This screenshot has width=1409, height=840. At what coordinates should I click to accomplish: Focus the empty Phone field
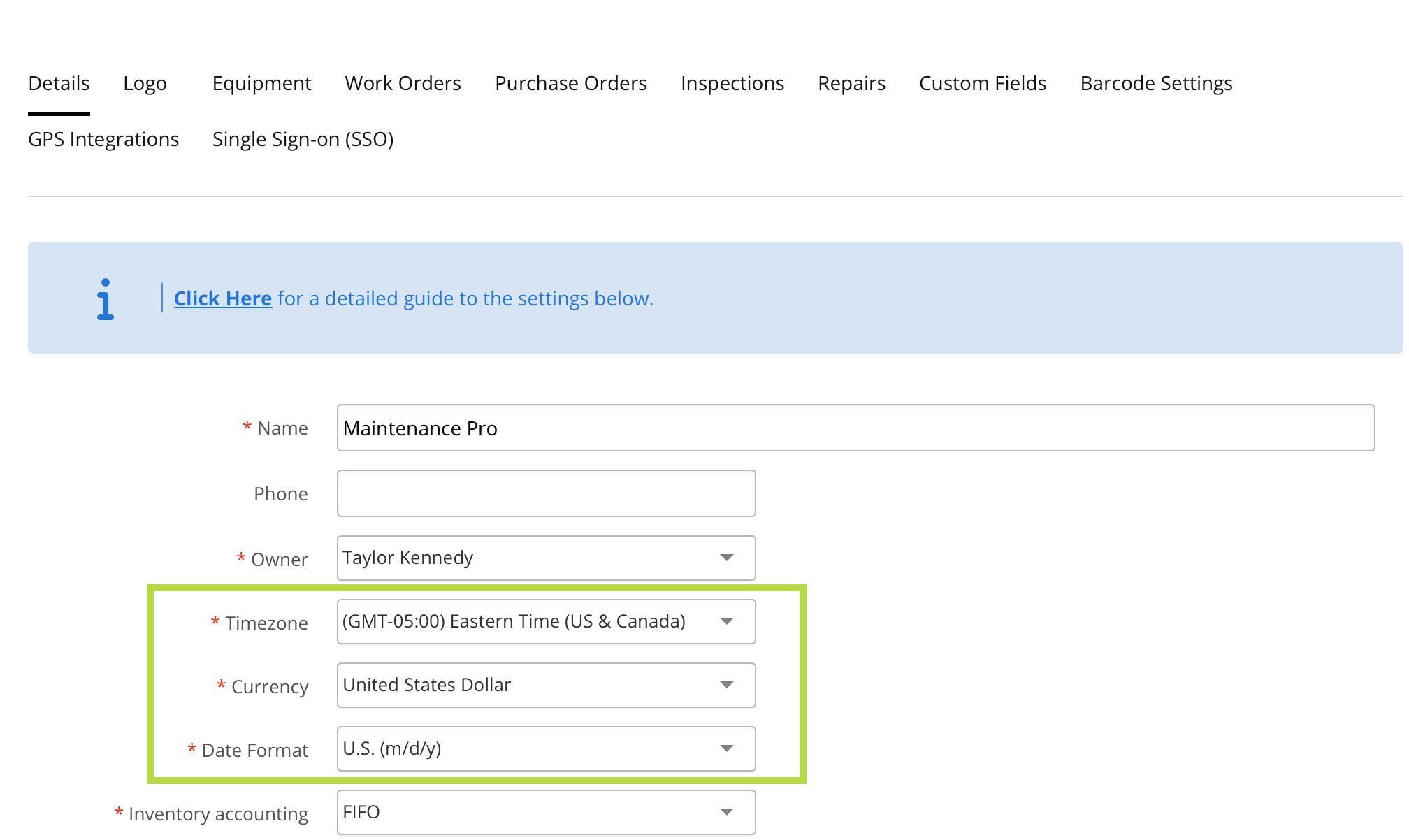pyautogui.click(x=546, y=493)
